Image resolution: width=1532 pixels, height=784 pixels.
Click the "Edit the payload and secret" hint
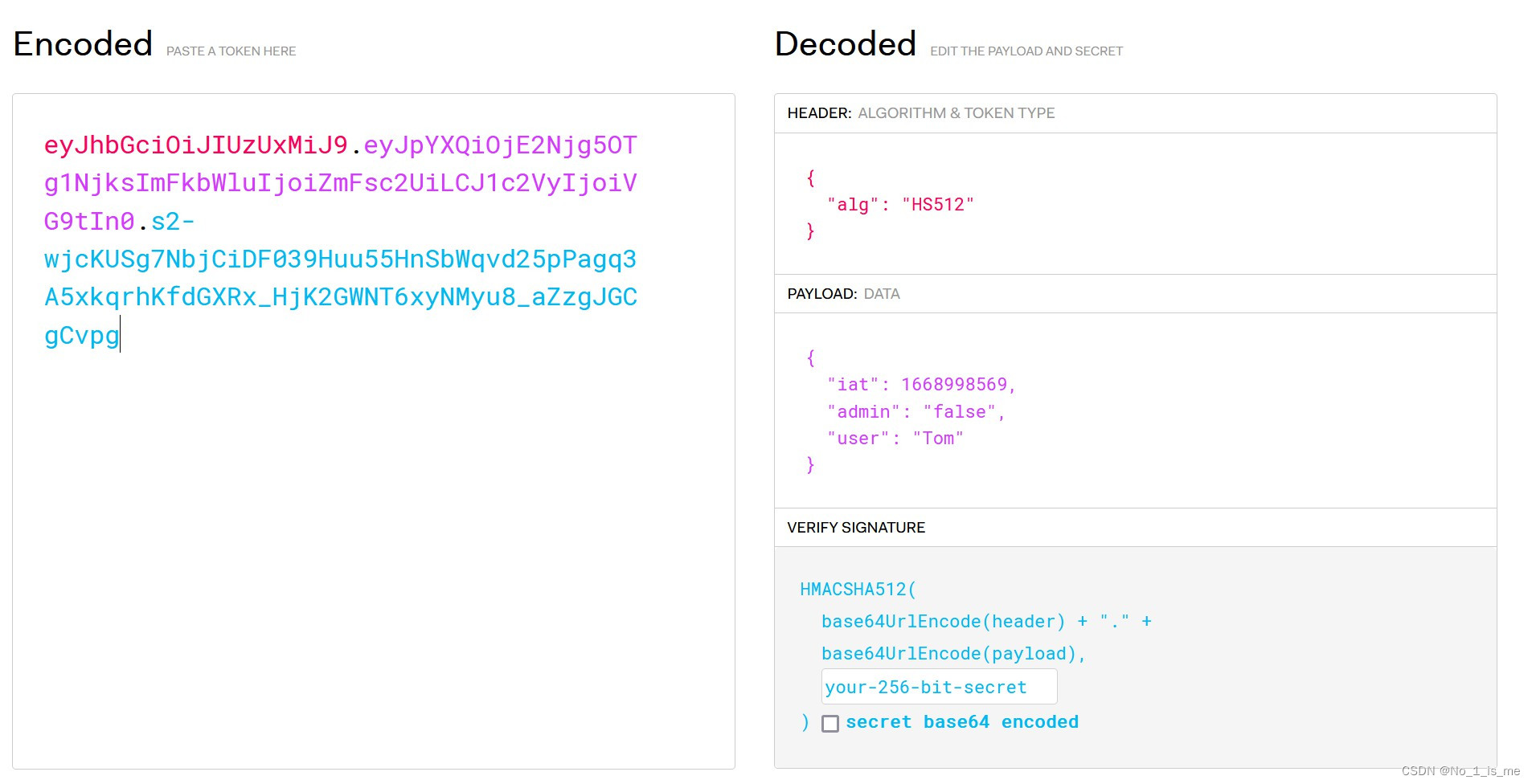[1026, 51]
